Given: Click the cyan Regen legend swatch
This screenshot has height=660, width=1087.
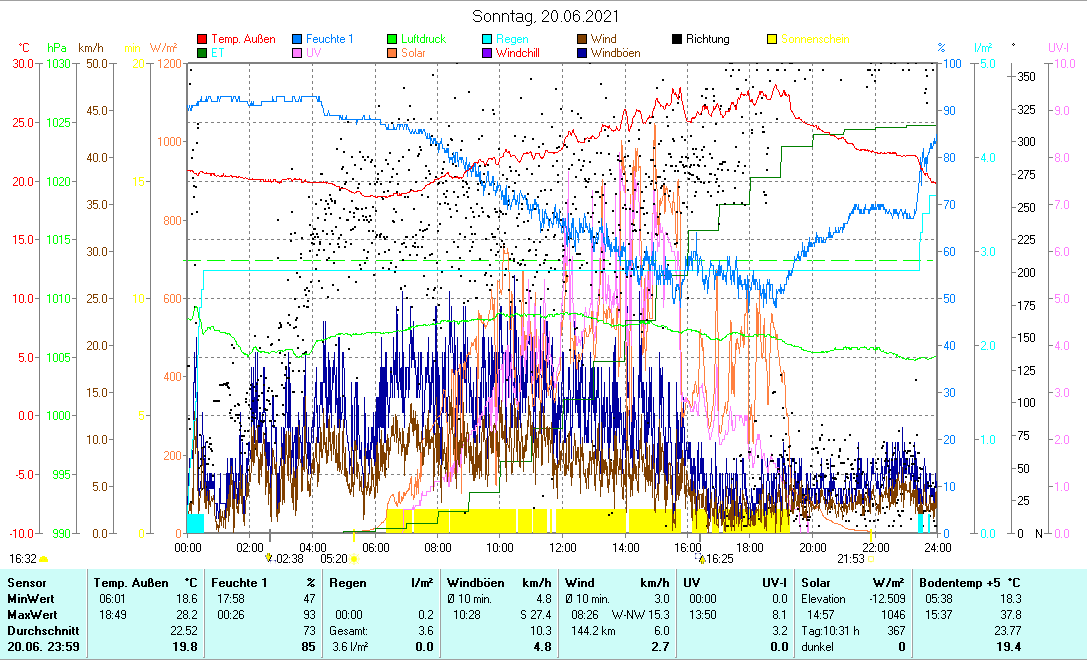Looking at the screenshot, I should tap(488, 40).
